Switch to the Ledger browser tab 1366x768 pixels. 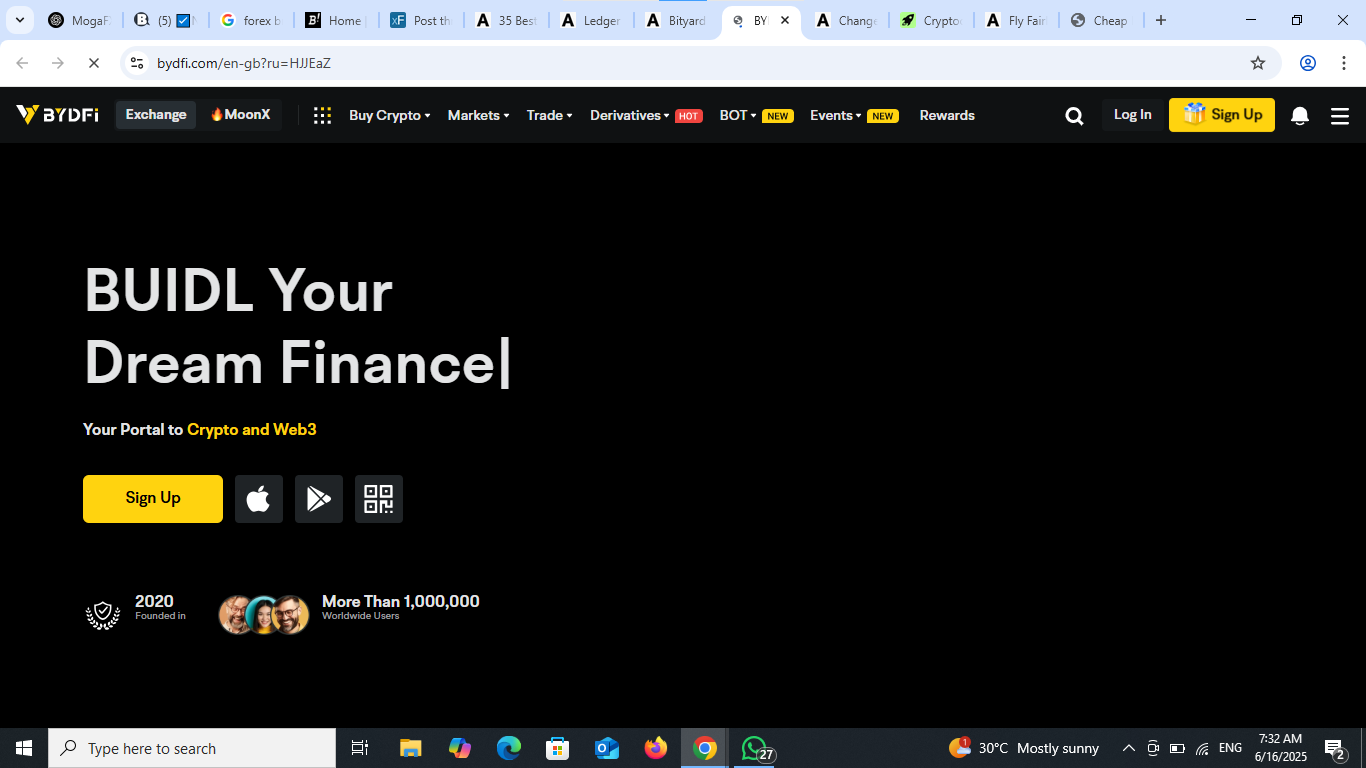pos(592,20)
